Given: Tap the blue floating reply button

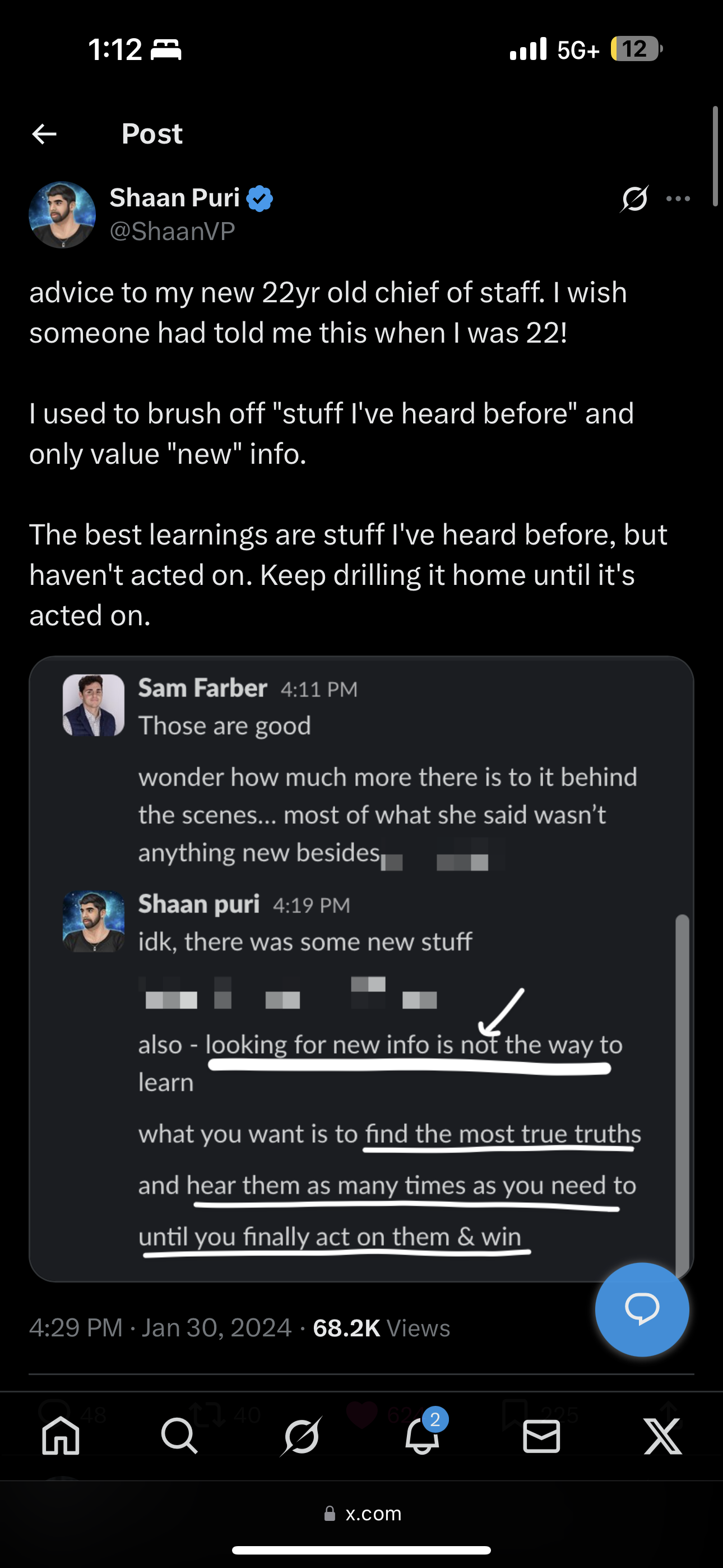Looking at the screenshot, I should (x=642, y=1309).
